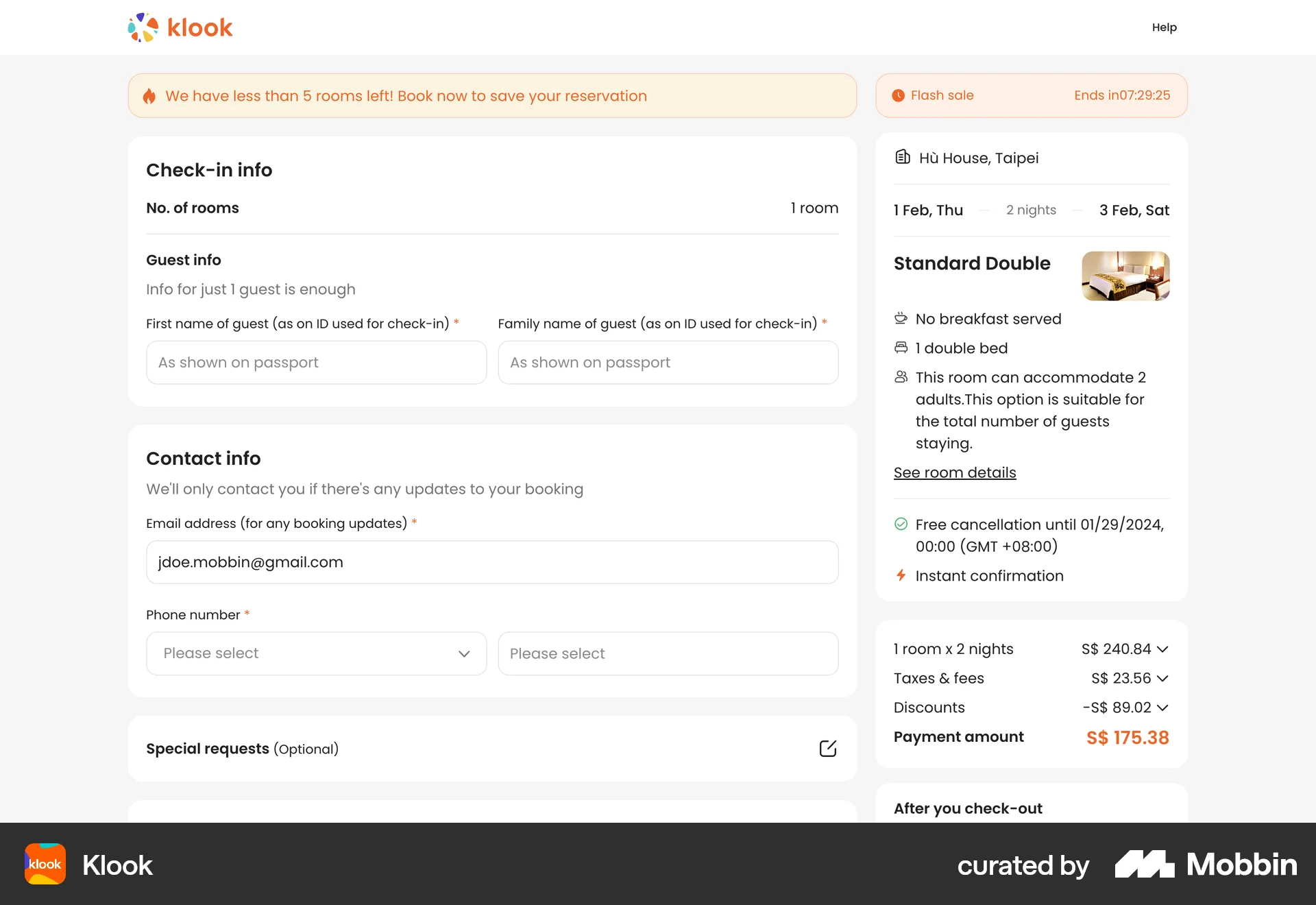
Task: Click the Standard Double room thumbnail
Action: click(x=1125, y=276)
